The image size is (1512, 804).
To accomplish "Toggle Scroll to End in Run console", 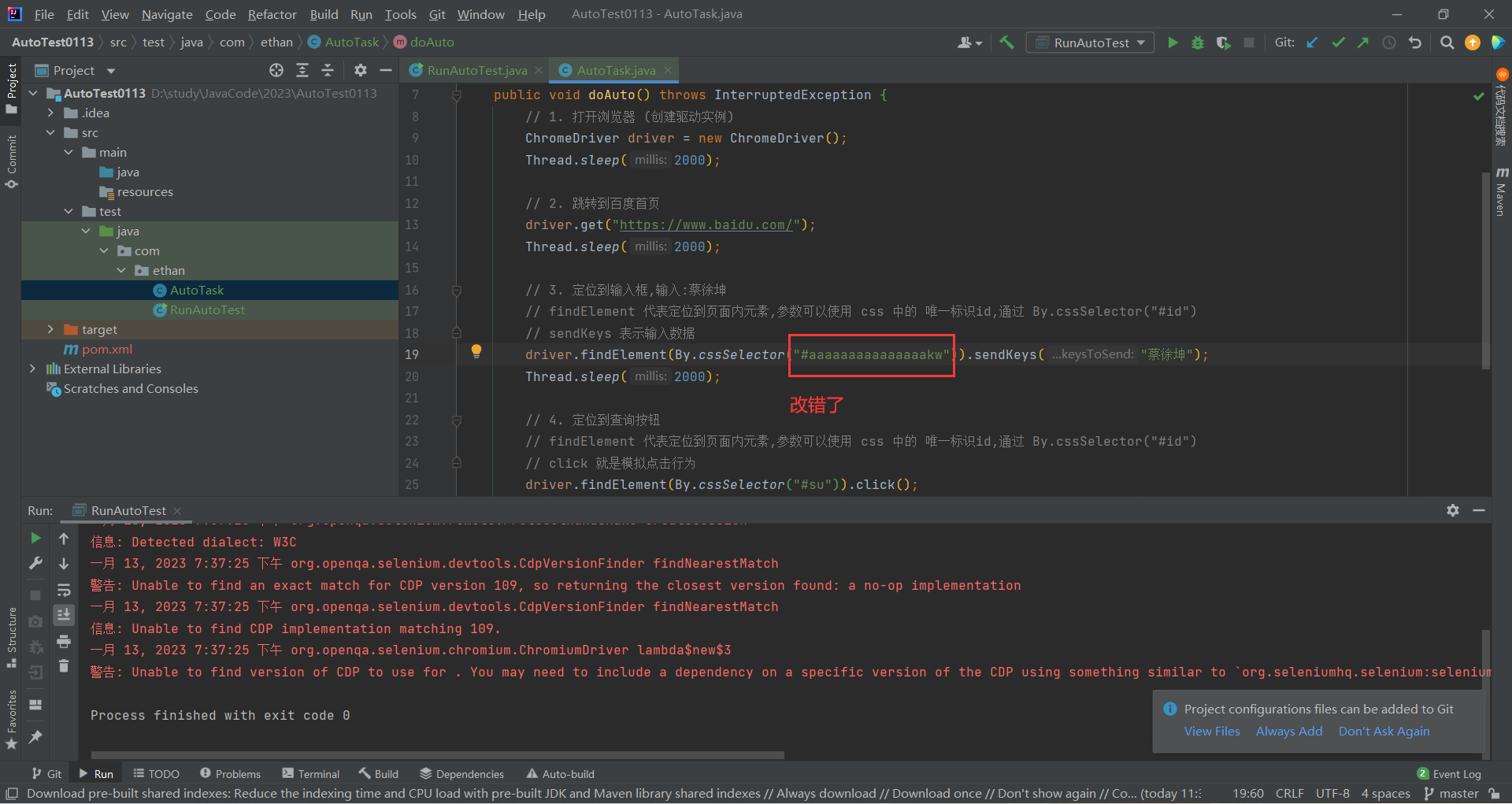I will point(64,615).
